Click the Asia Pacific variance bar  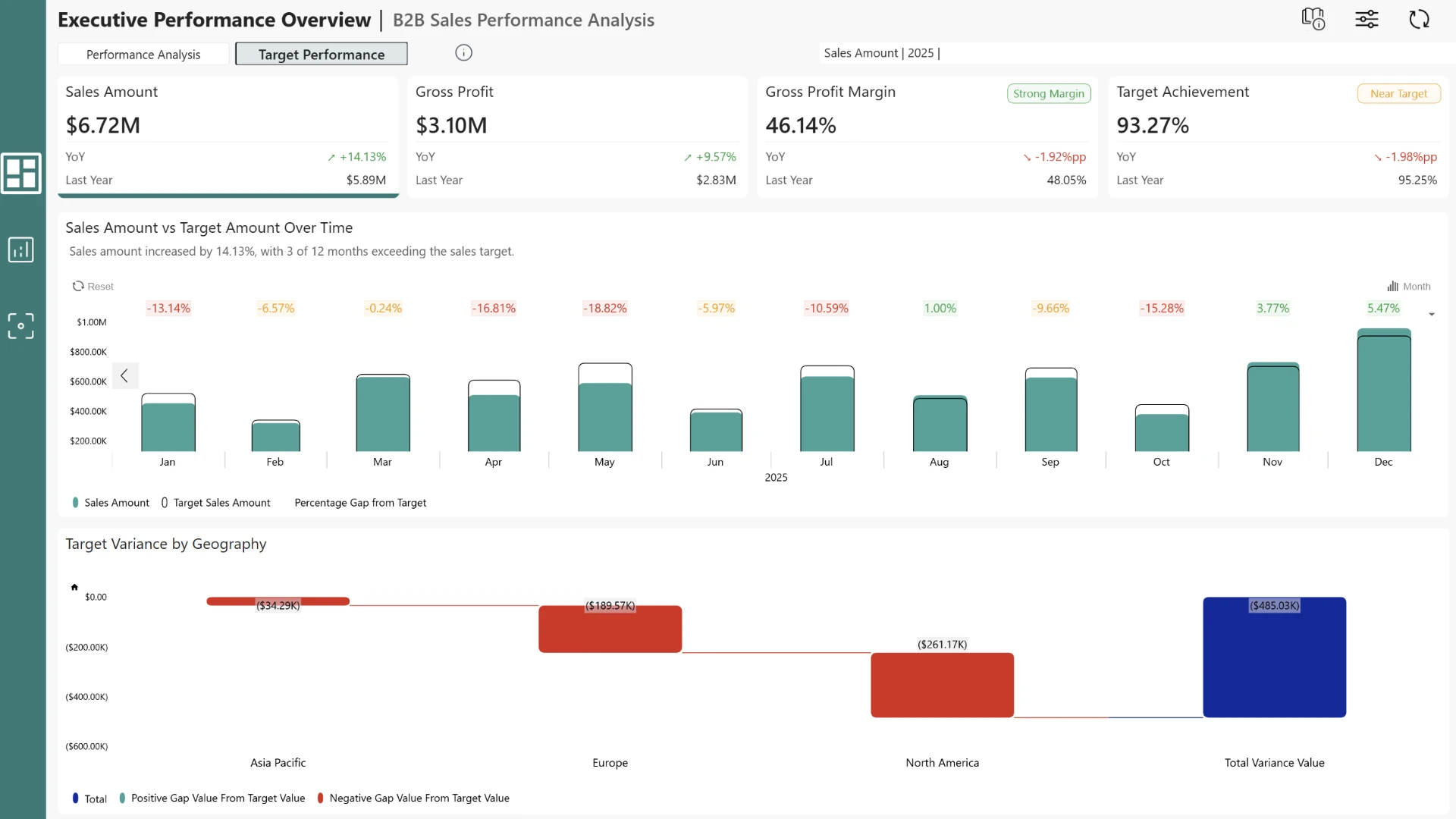278,601
